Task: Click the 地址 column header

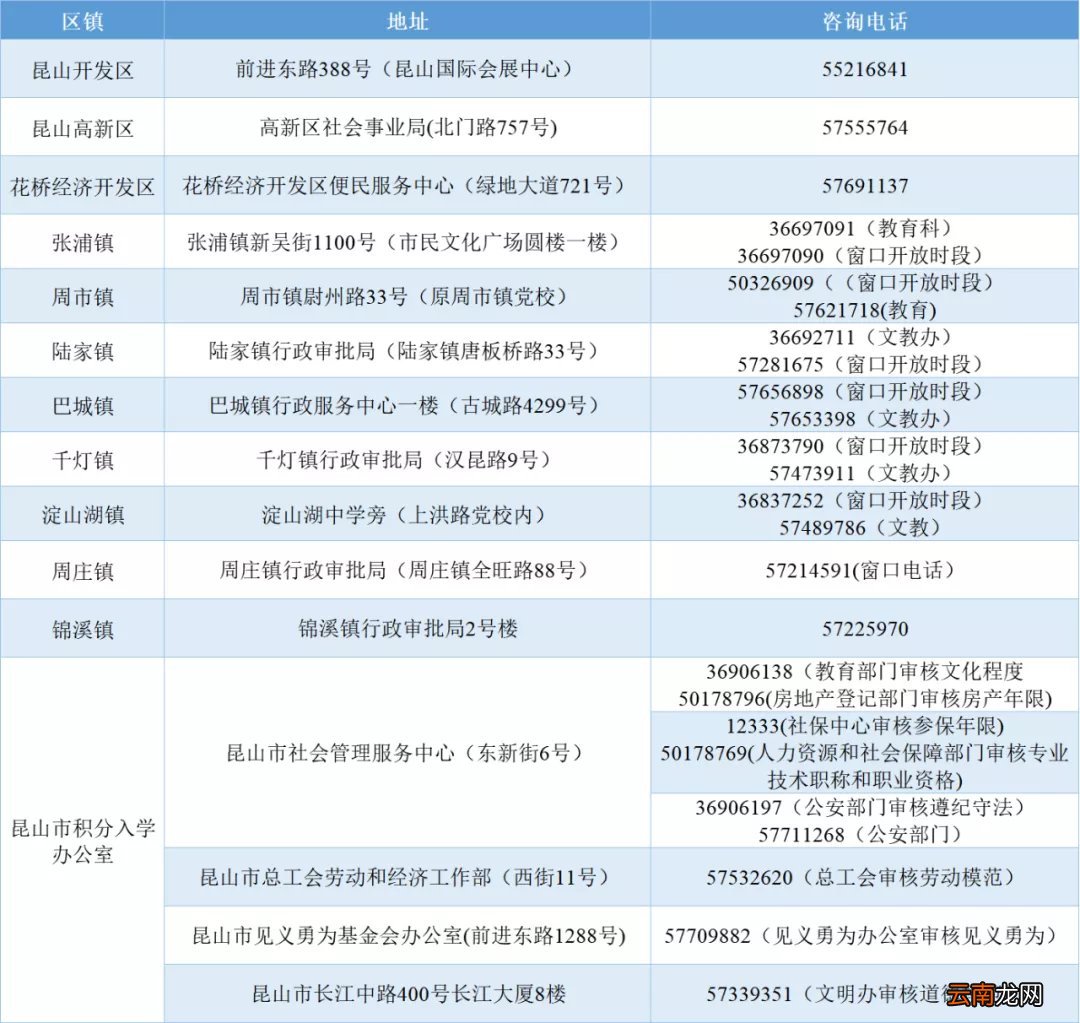Action: [x=407, y=21]
